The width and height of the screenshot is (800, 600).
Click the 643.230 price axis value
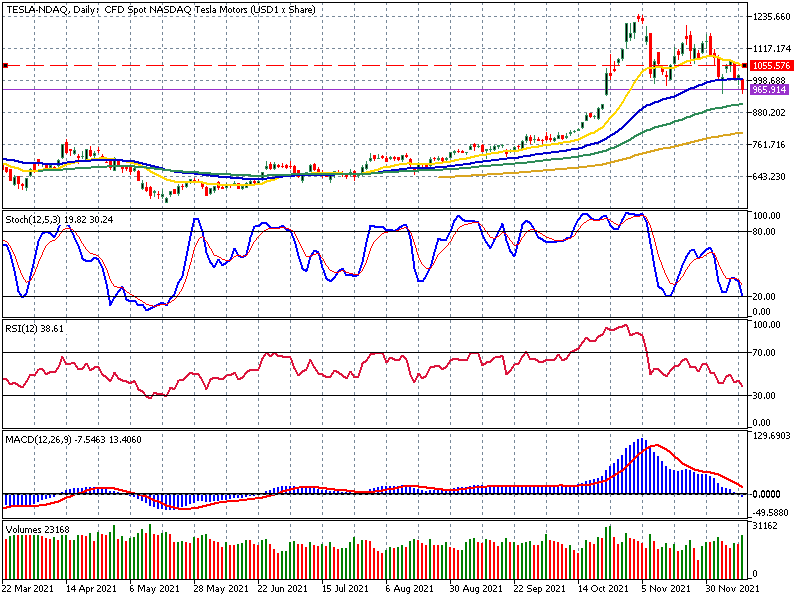(x=769, y=177)
